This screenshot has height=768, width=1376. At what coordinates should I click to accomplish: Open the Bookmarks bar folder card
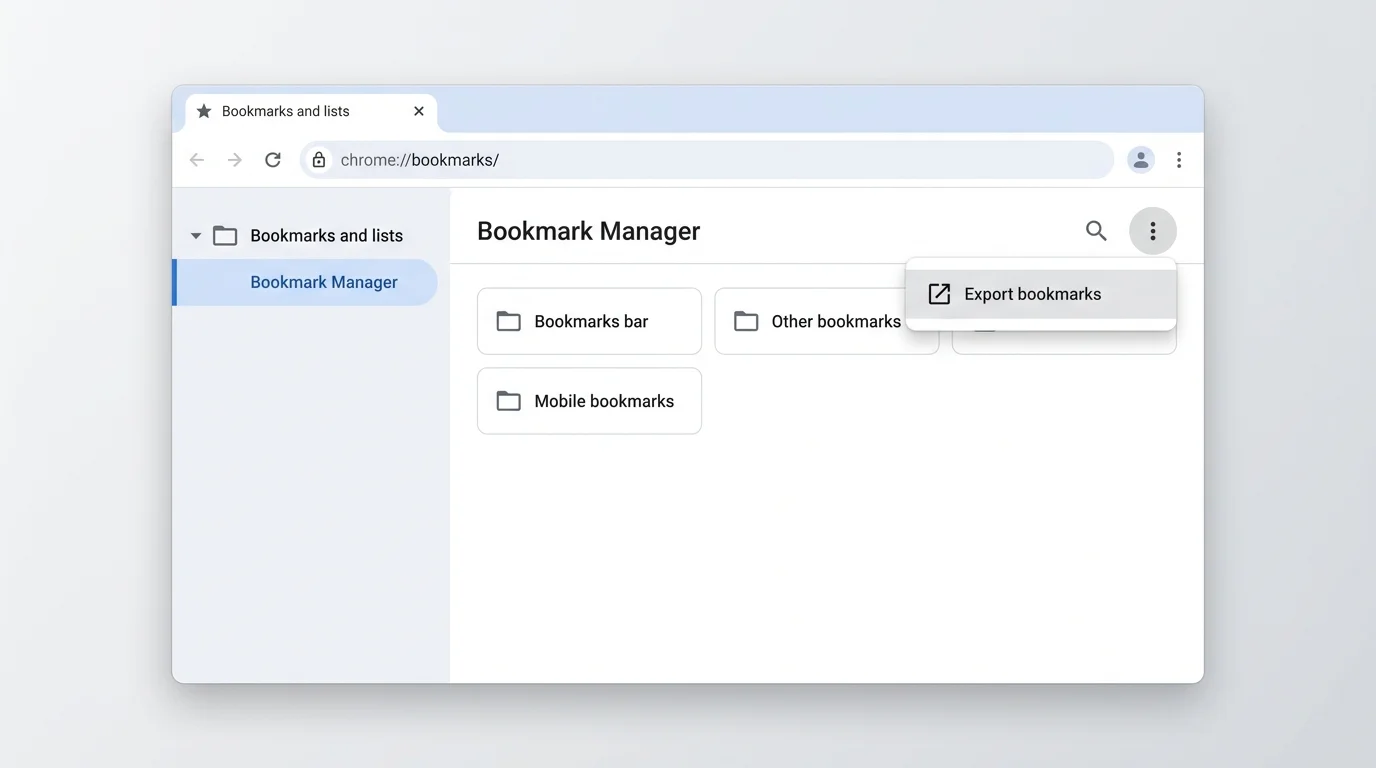pyautogui.click(x=589, y=321)
